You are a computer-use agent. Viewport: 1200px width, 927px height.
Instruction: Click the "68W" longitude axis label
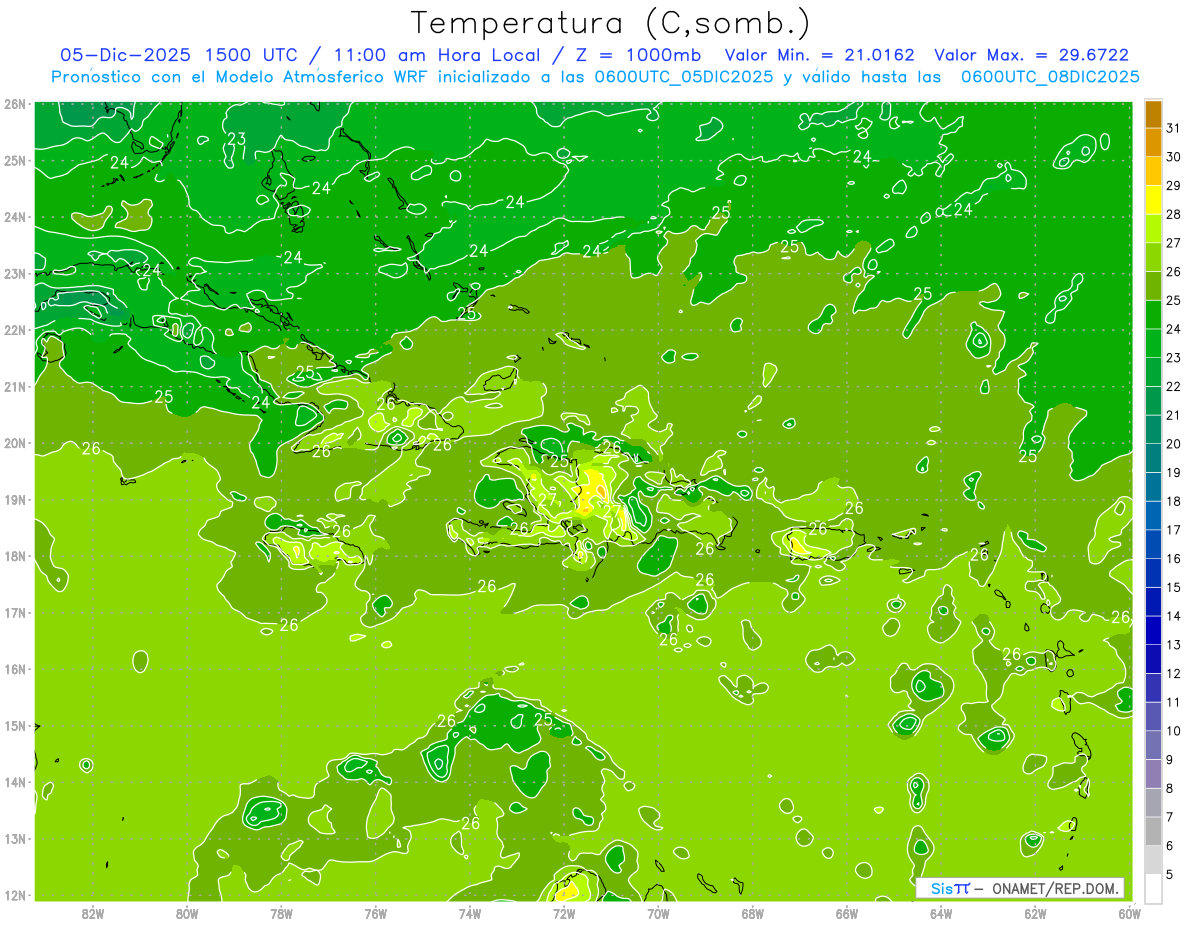point(752,913)
